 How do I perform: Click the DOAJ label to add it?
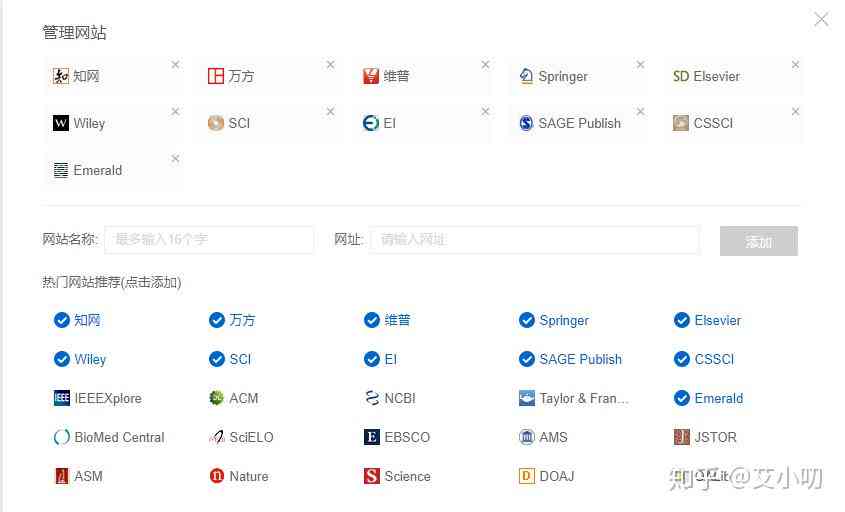click(557, 476)
